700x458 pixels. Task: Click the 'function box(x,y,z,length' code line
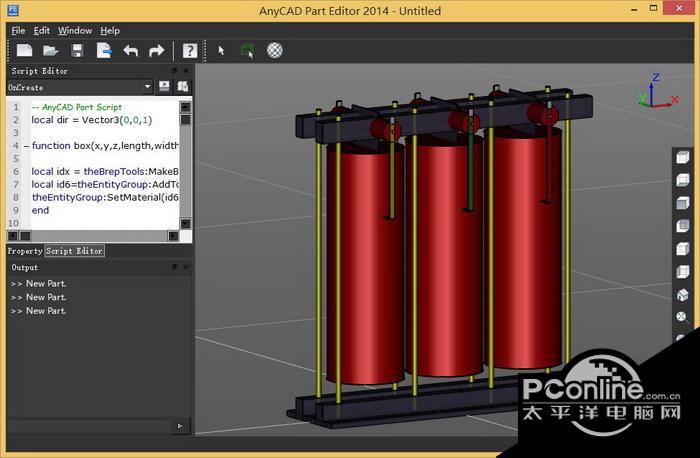click(105, 146)
